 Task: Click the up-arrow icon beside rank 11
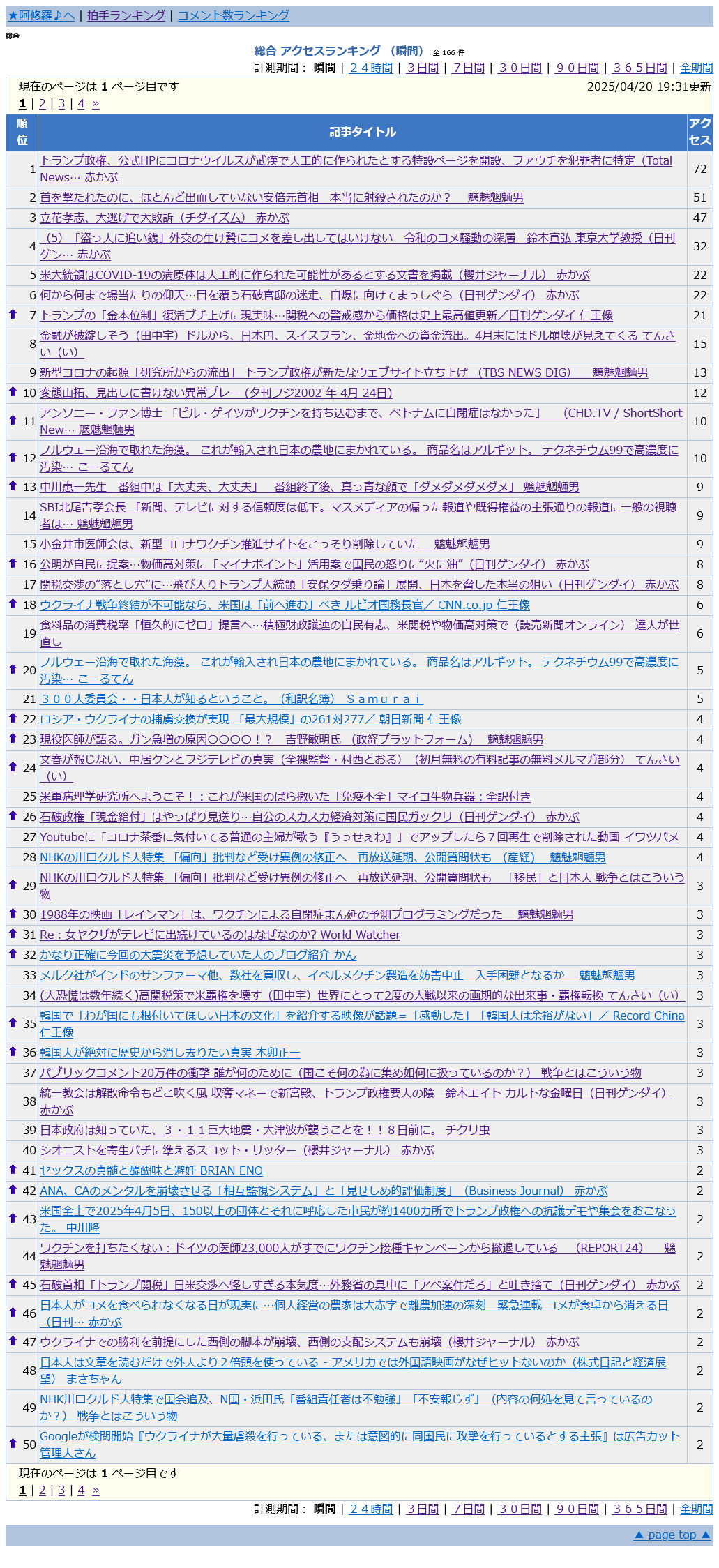(x=13, y=420)
